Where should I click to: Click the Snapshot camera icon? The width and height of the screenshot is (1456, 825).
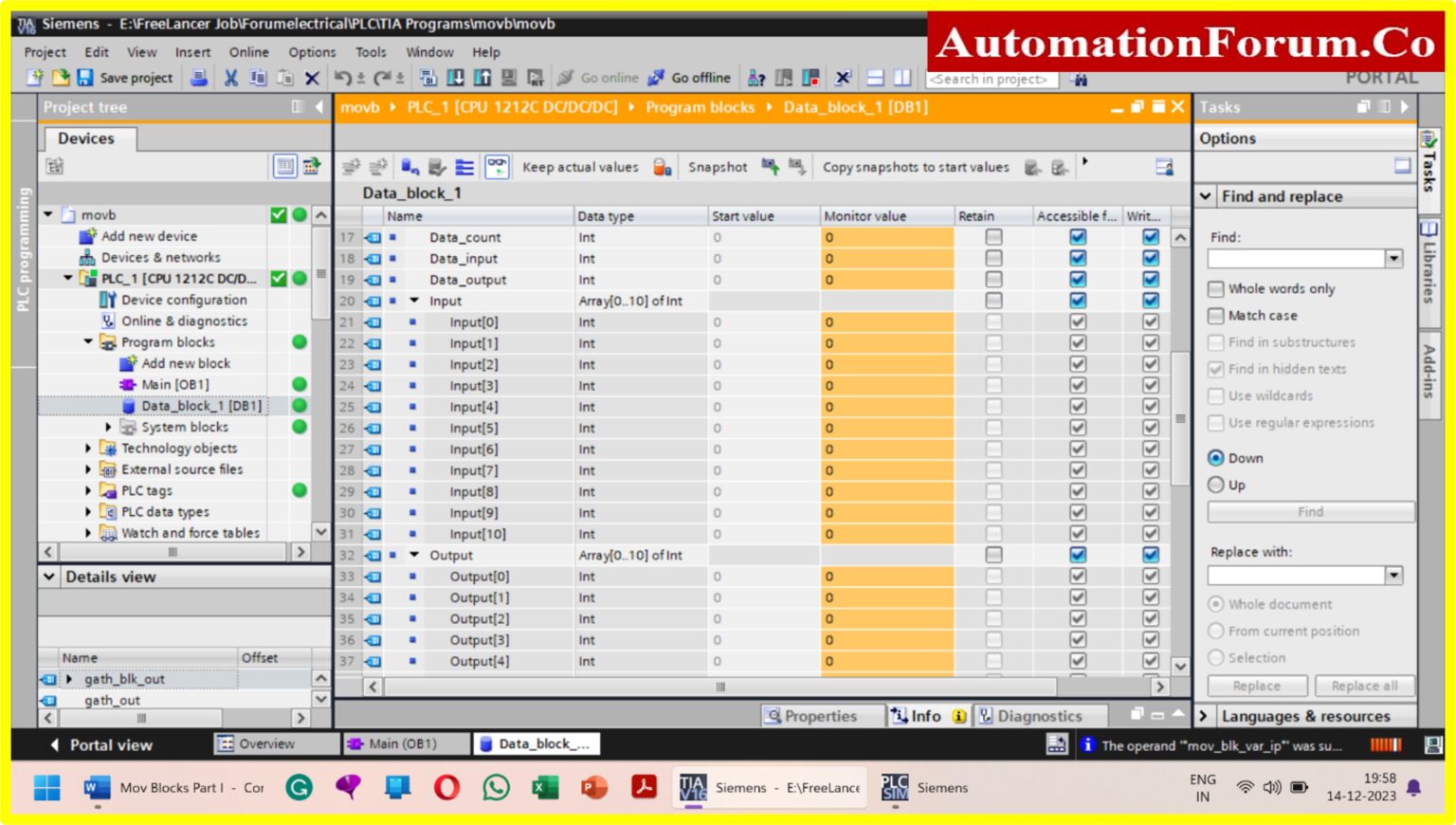click(768, 166)
